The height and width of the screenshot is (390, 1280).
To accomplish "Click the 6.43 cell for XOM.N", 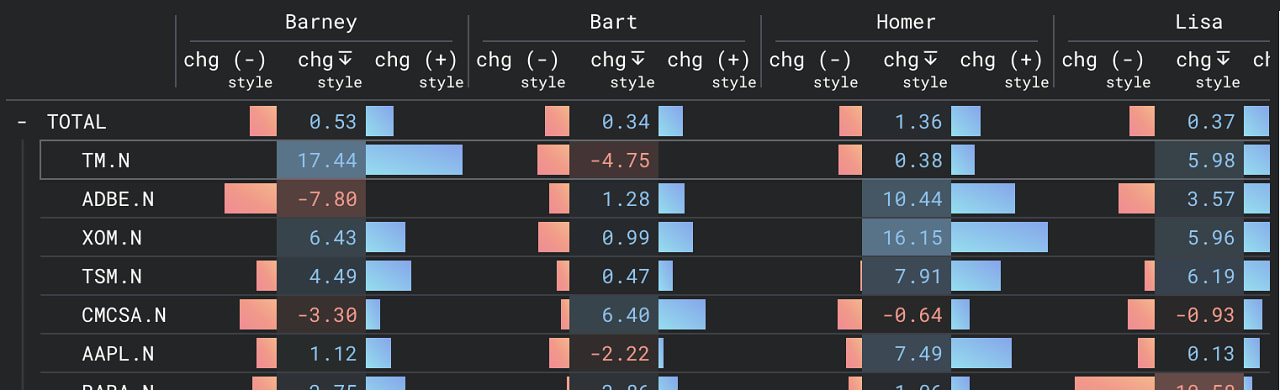I will (x=321, y=238).
